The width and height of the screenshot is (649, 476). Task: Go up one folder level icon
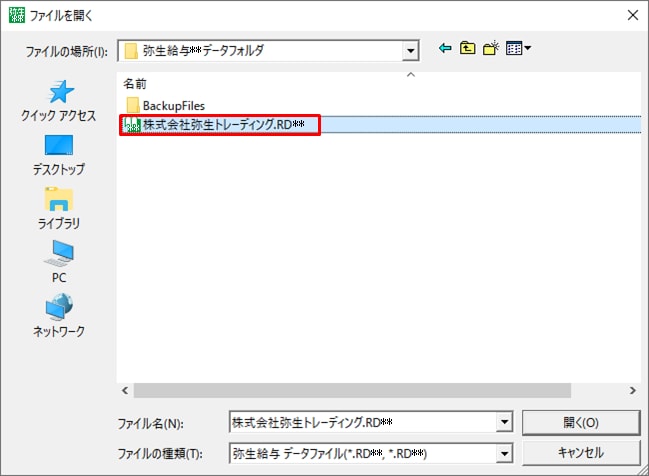pos(468,48)
